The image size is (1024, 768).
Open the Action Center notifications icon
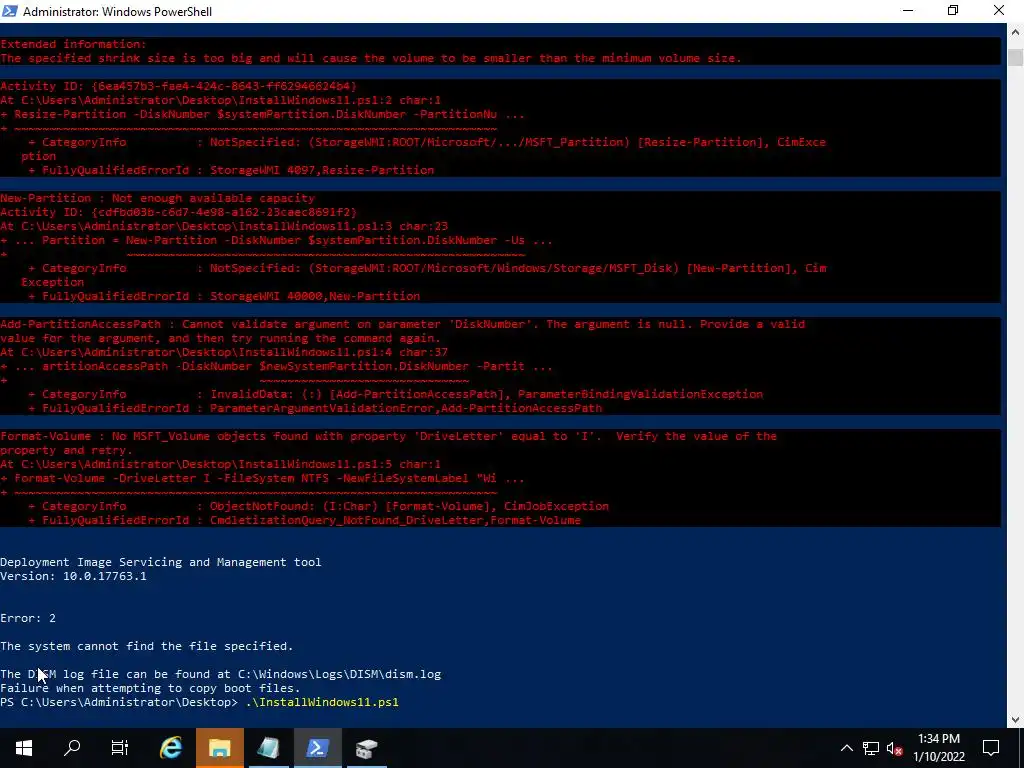click(x=991, y=748)
